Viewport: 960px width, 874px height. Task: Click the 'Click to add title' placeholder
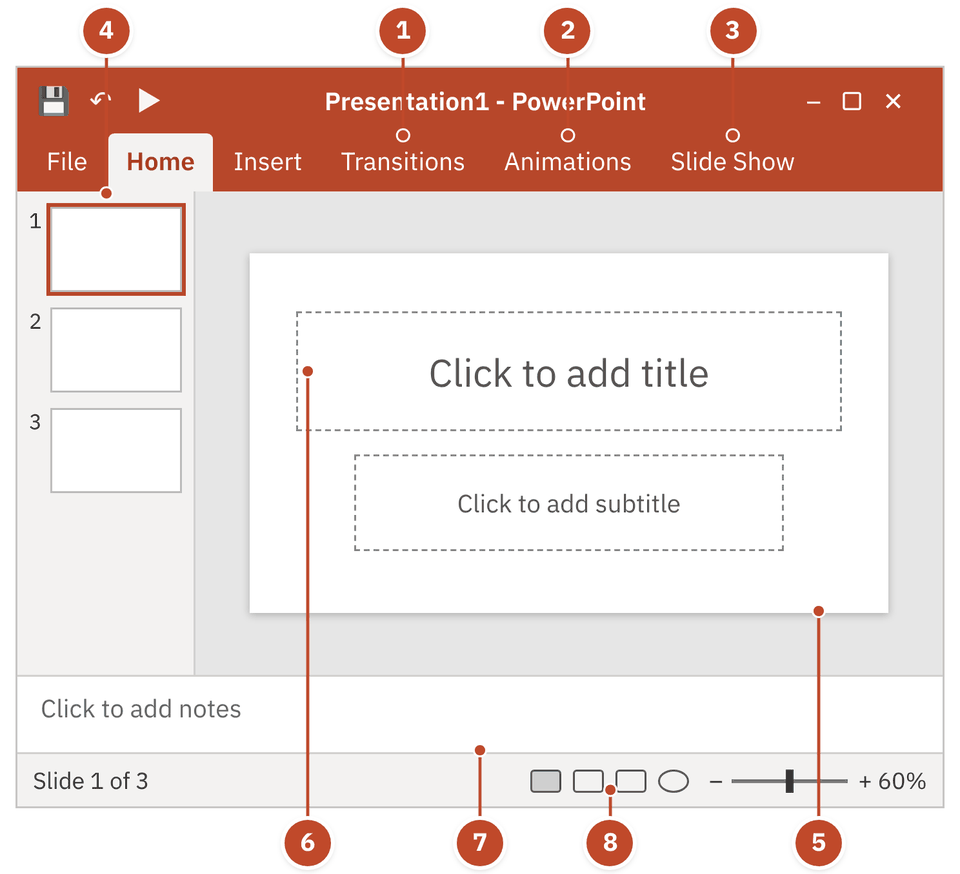[x=569, y=372]
